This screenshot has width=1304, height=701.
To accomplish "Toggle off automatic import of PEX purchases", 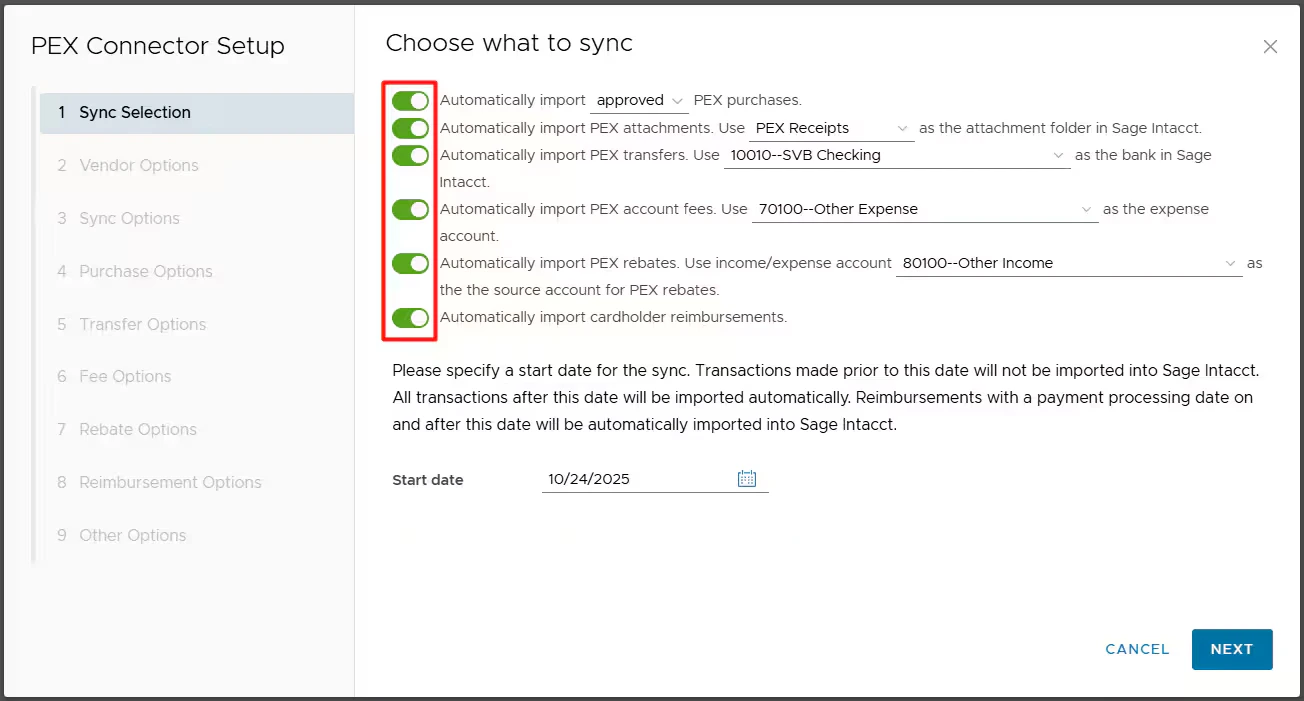I will 410,101.
